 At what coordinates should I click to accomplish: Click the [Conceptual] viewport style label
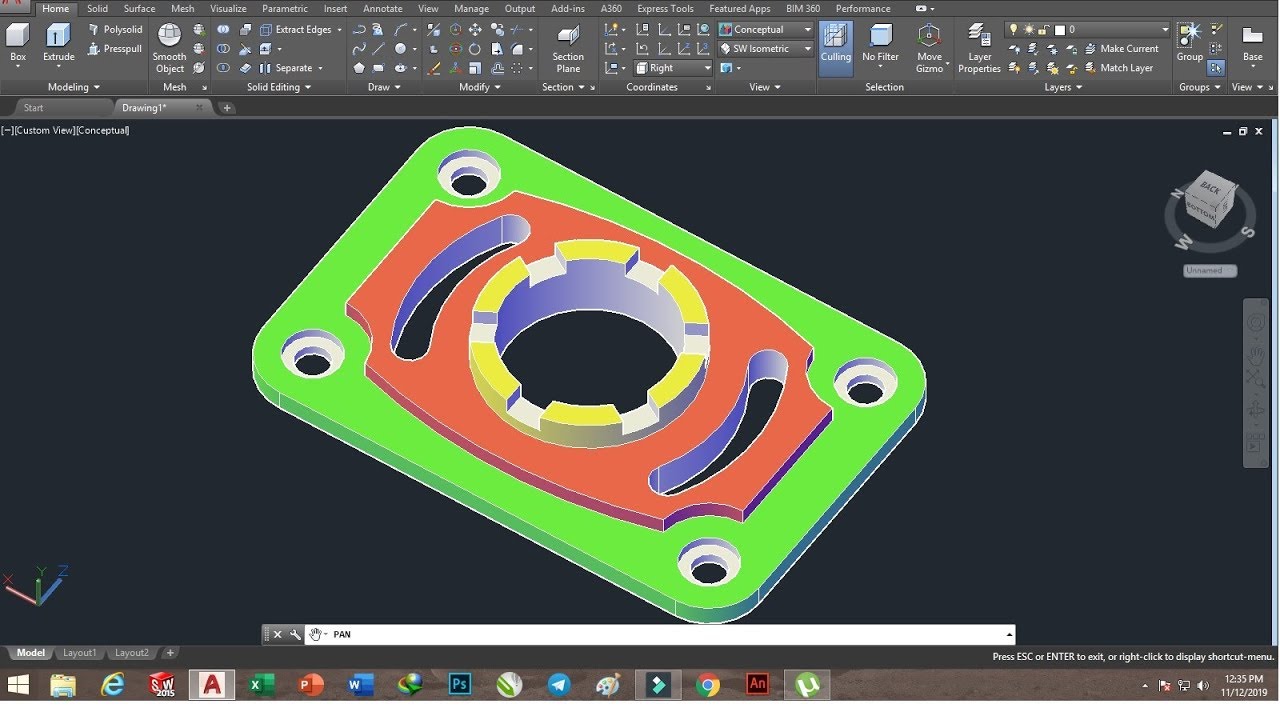(x=103, y=130)
